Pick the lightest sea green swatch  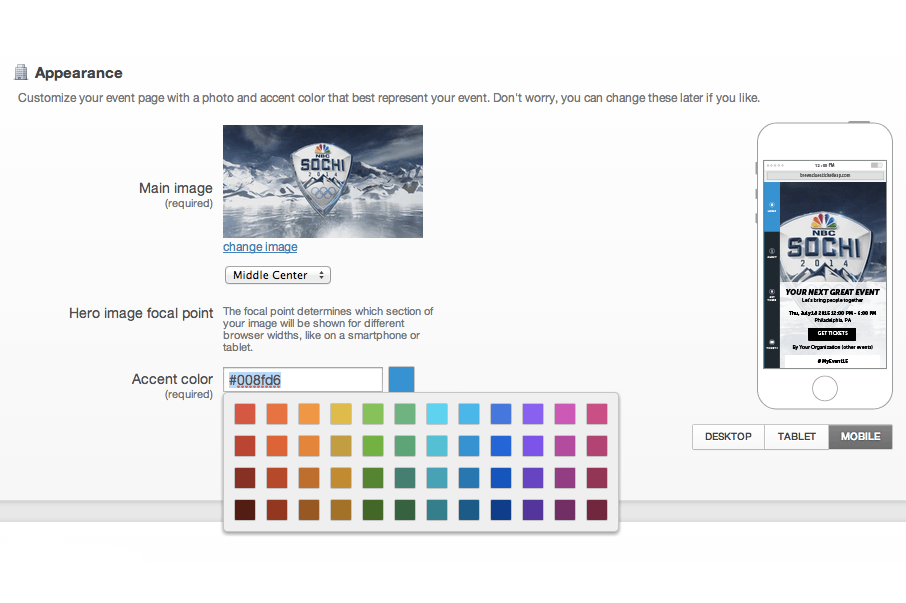(x=405, y=414)
